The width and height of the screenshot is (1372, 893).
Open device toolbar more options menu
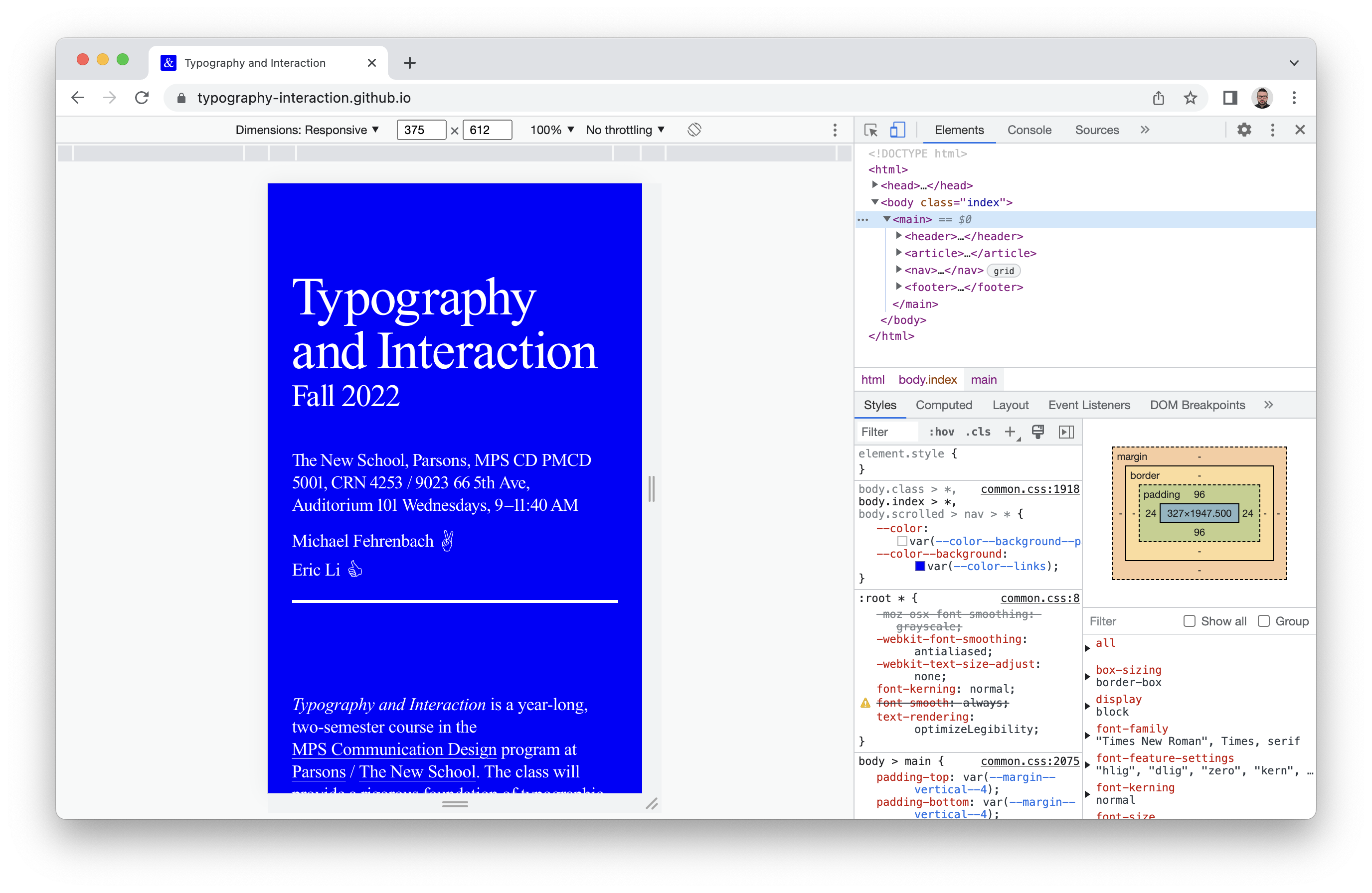click(835, 130)
